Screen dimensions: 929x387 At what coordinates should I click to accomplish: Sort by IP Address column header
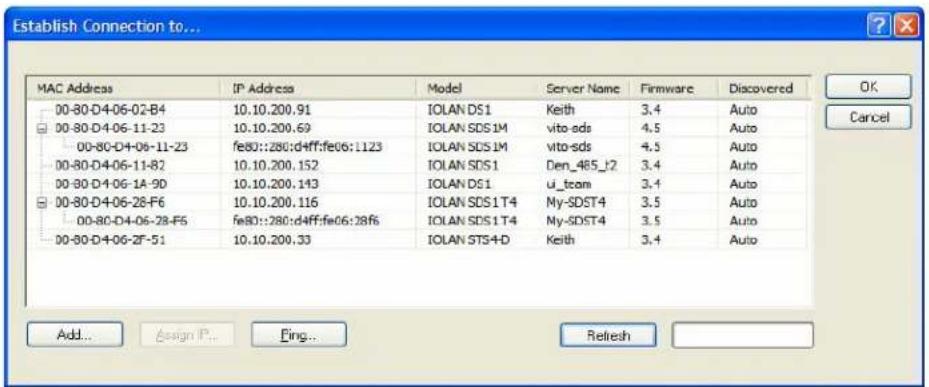318,88
